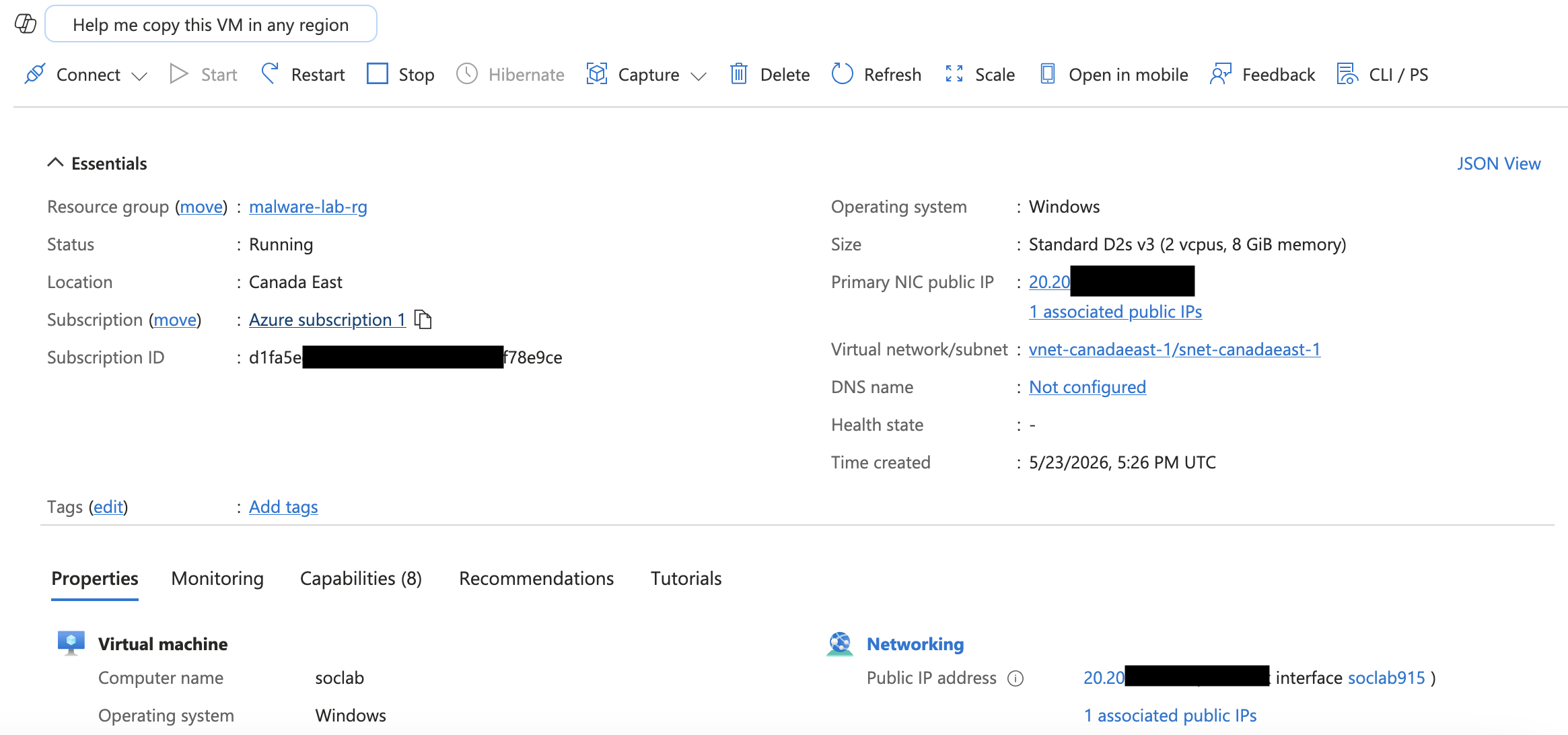Switch to the Properties tab

(x=95, y=579)
